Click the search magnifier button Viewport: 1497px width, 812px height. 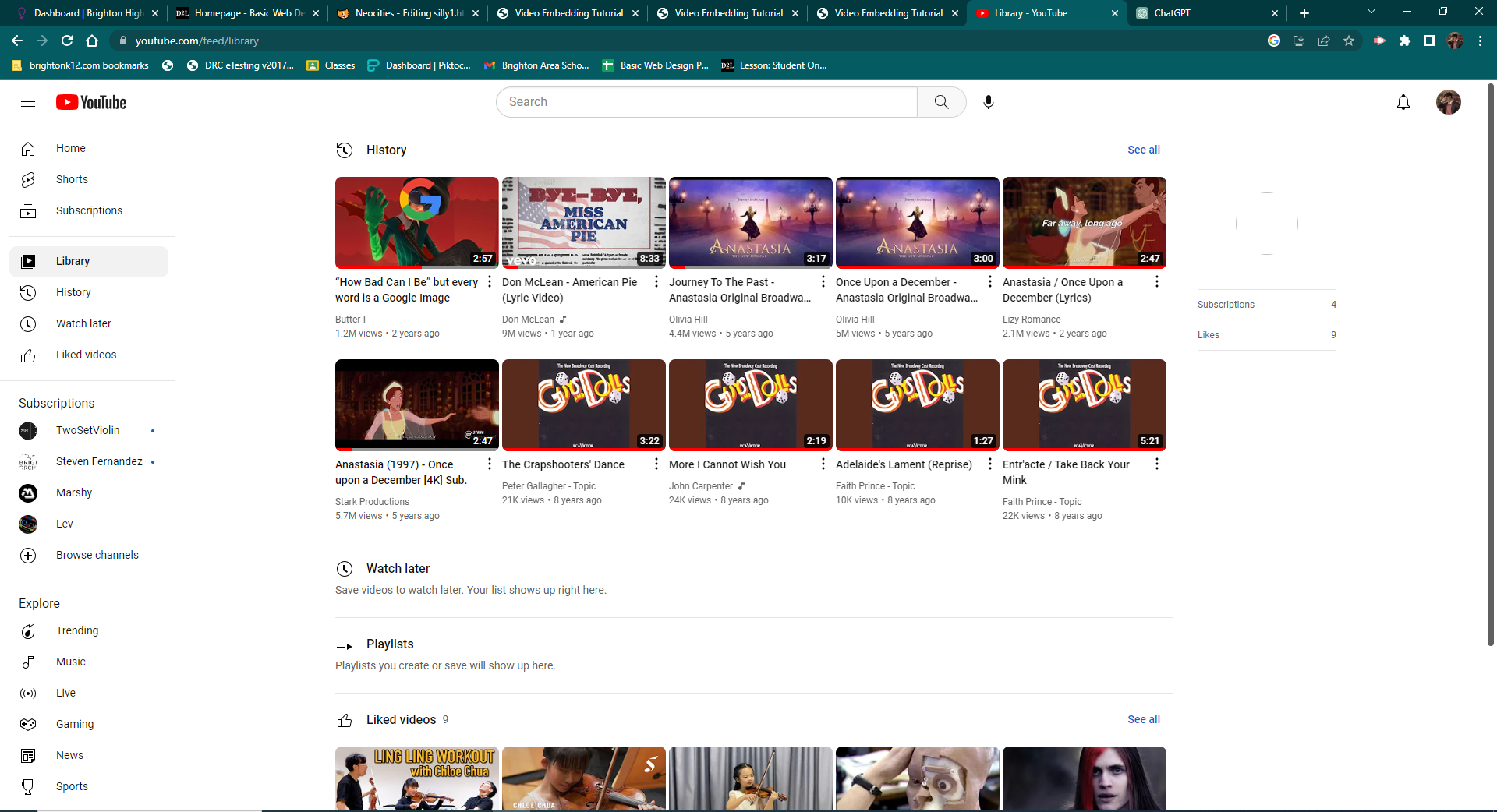tap(942, 102)
